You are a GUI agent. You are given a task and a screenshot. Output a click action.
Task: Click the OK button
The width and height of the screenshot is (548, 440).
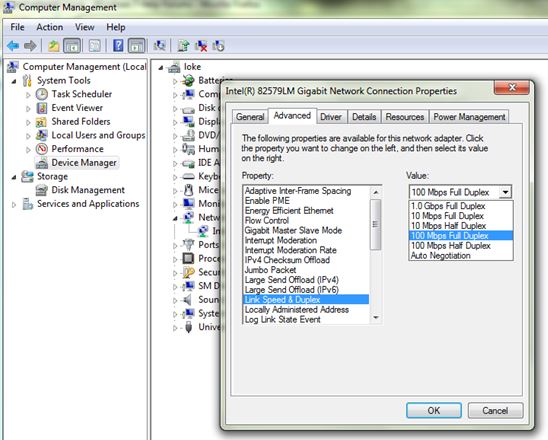(434, 410)
